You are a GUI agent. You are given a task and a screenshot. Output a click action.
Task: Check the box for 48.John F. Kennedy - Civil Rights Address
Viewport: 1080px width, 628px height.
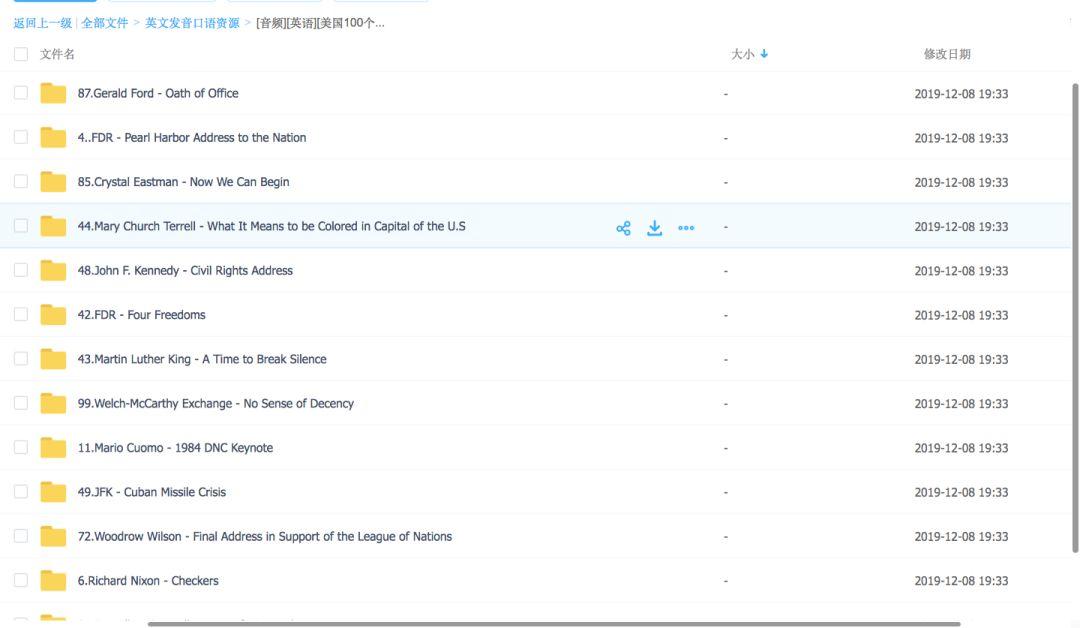coord(21,270)
